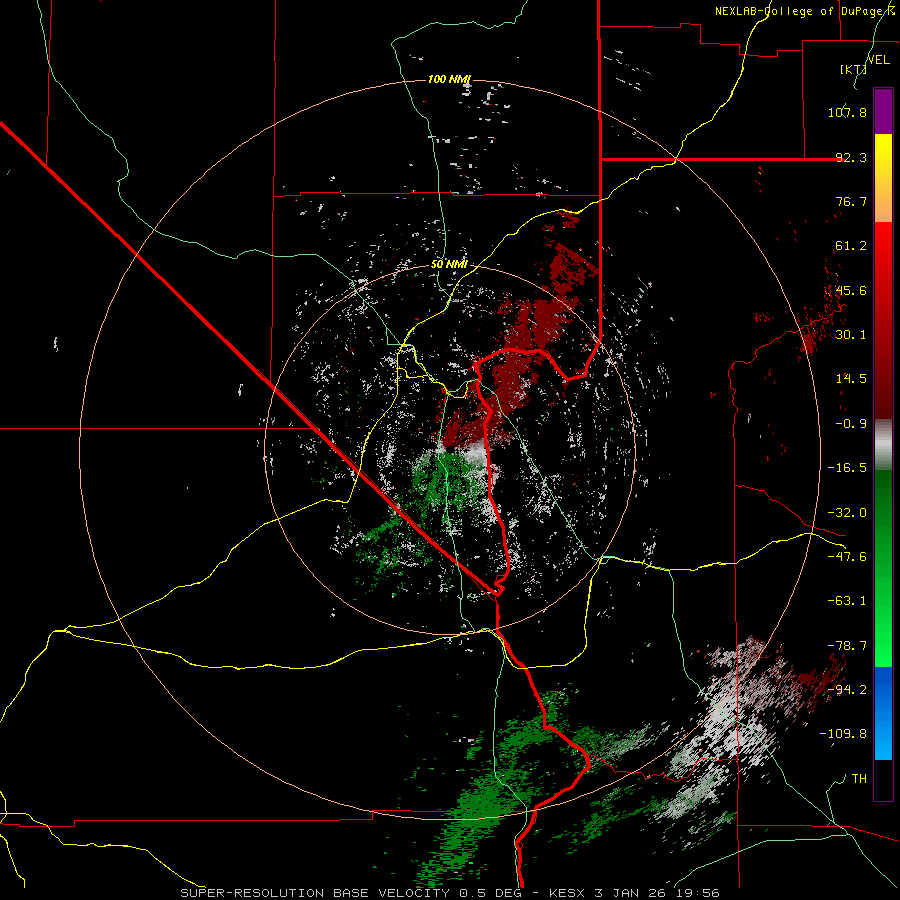Select the green segment of the color bar

pyautogui.click(x=883, y=568)
